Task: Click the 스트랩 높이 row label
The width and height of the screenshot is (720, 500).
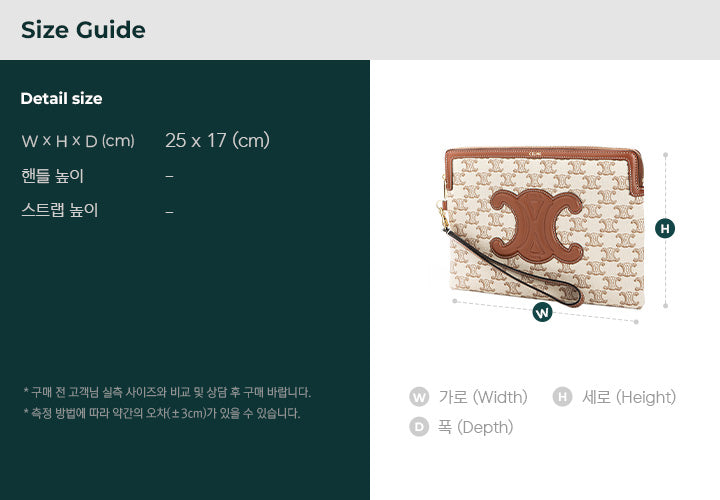Action: [x=60, y=210]
